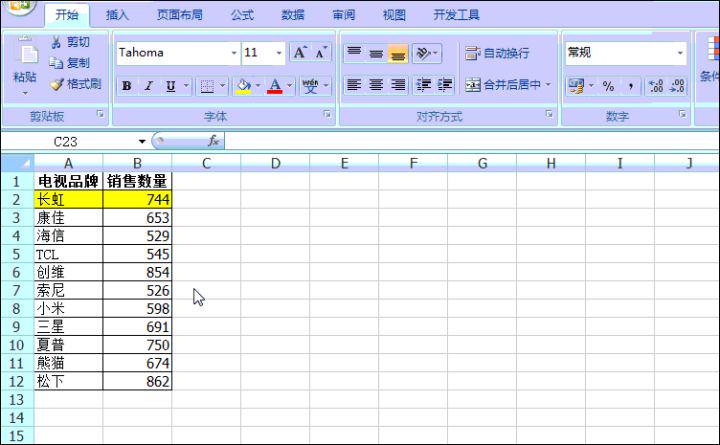Screen dimensions: 720x445
Task: Toggle bold formatting B
Action: pyautogui.click(x=127, y=86)
